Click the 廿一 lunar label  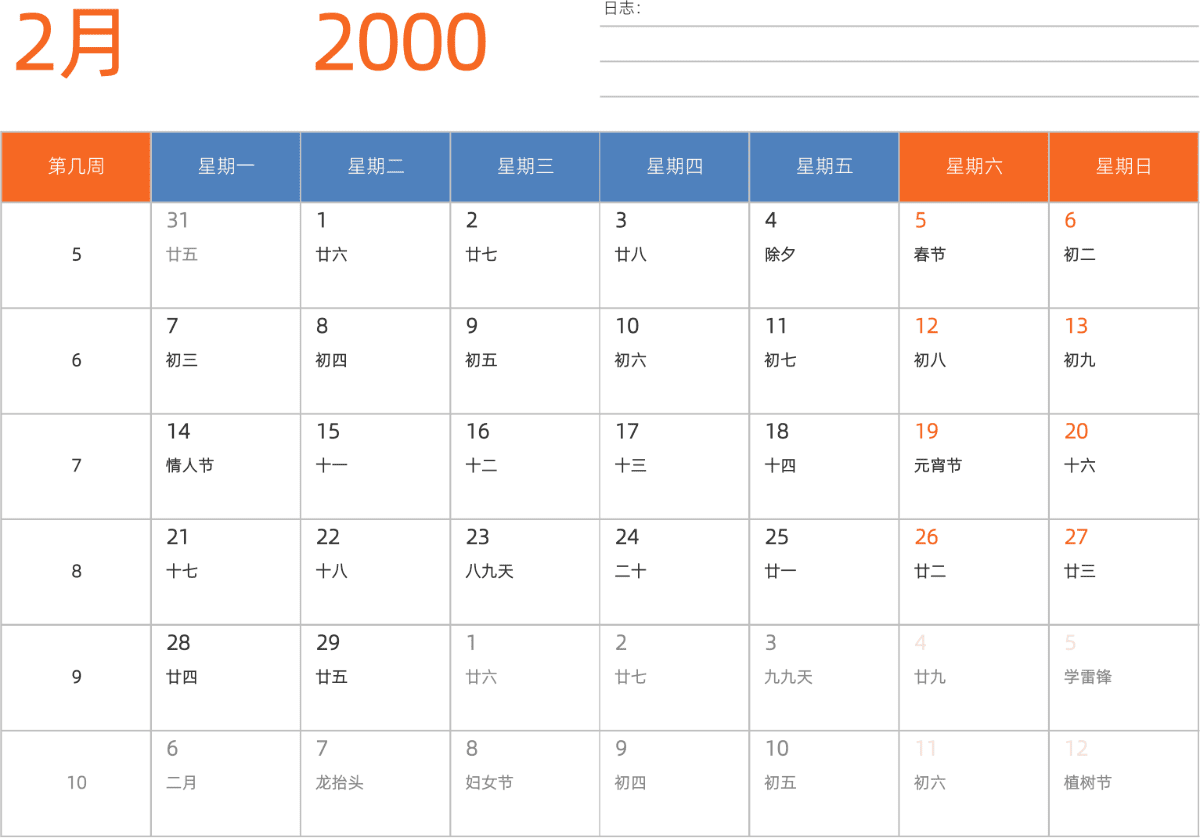780,572
